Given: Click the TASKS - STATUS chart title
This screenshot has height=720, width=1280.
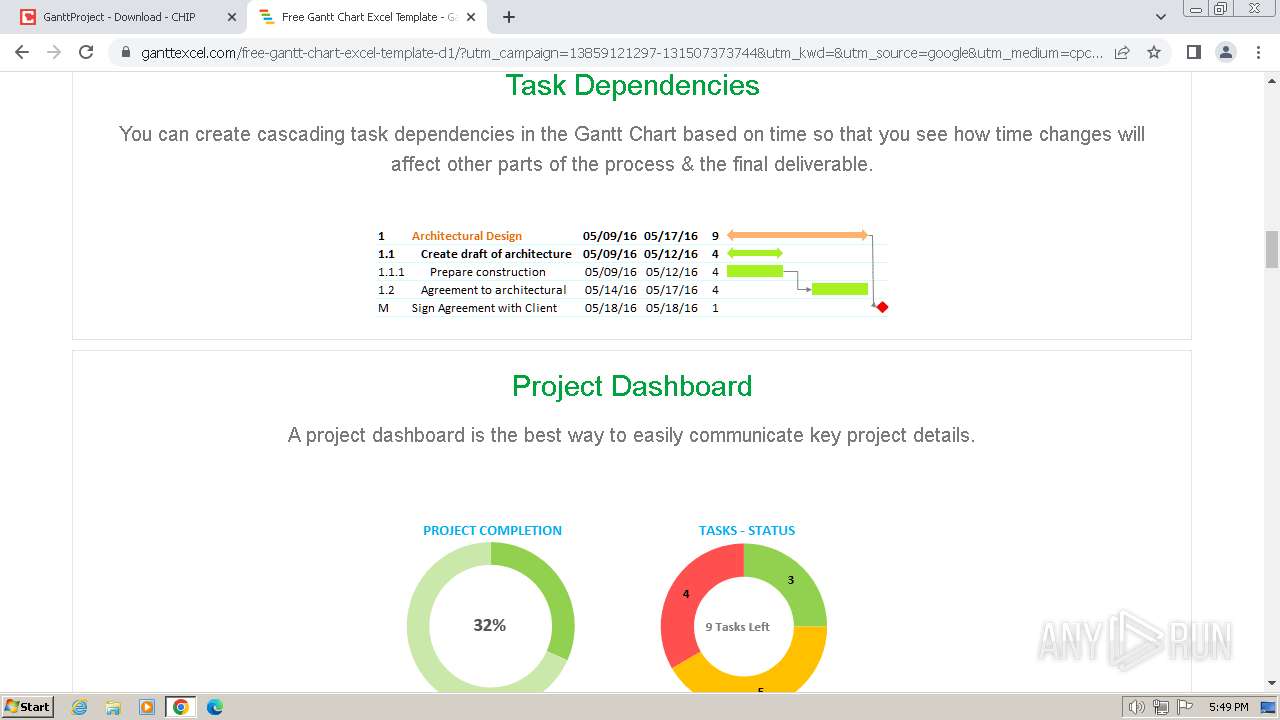Looking at the screenshot, I should [x=747, y=531].
